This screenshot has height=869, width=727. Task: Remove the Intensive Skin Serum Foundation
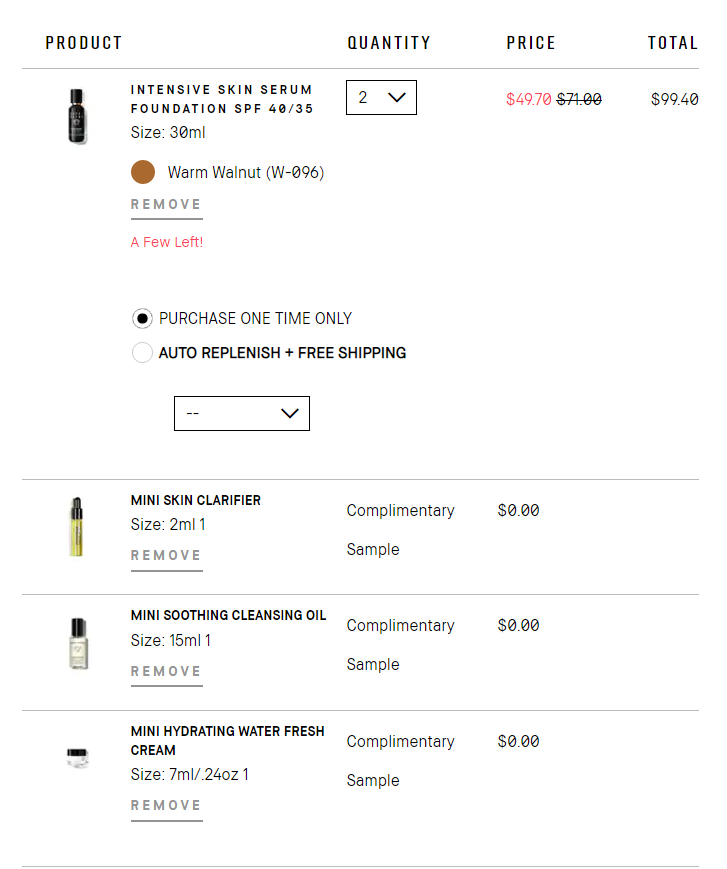pyautogui.click(x=166, y=205)
